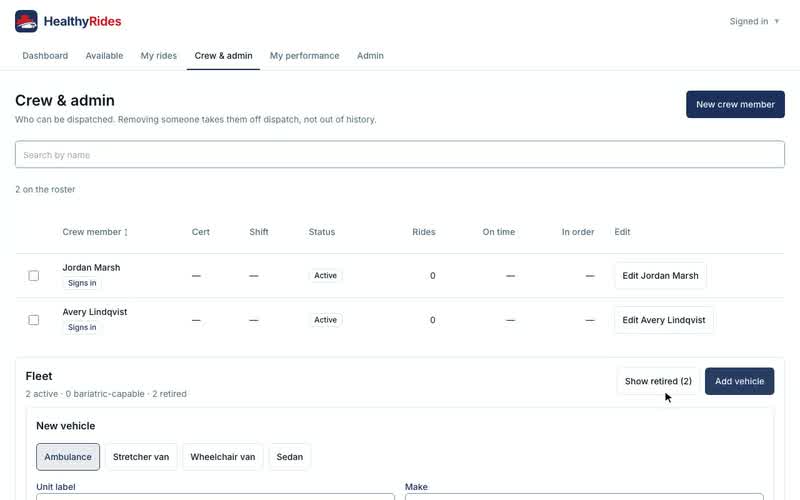Click the Active status in Avery Lindqvist row

point(326,320)
